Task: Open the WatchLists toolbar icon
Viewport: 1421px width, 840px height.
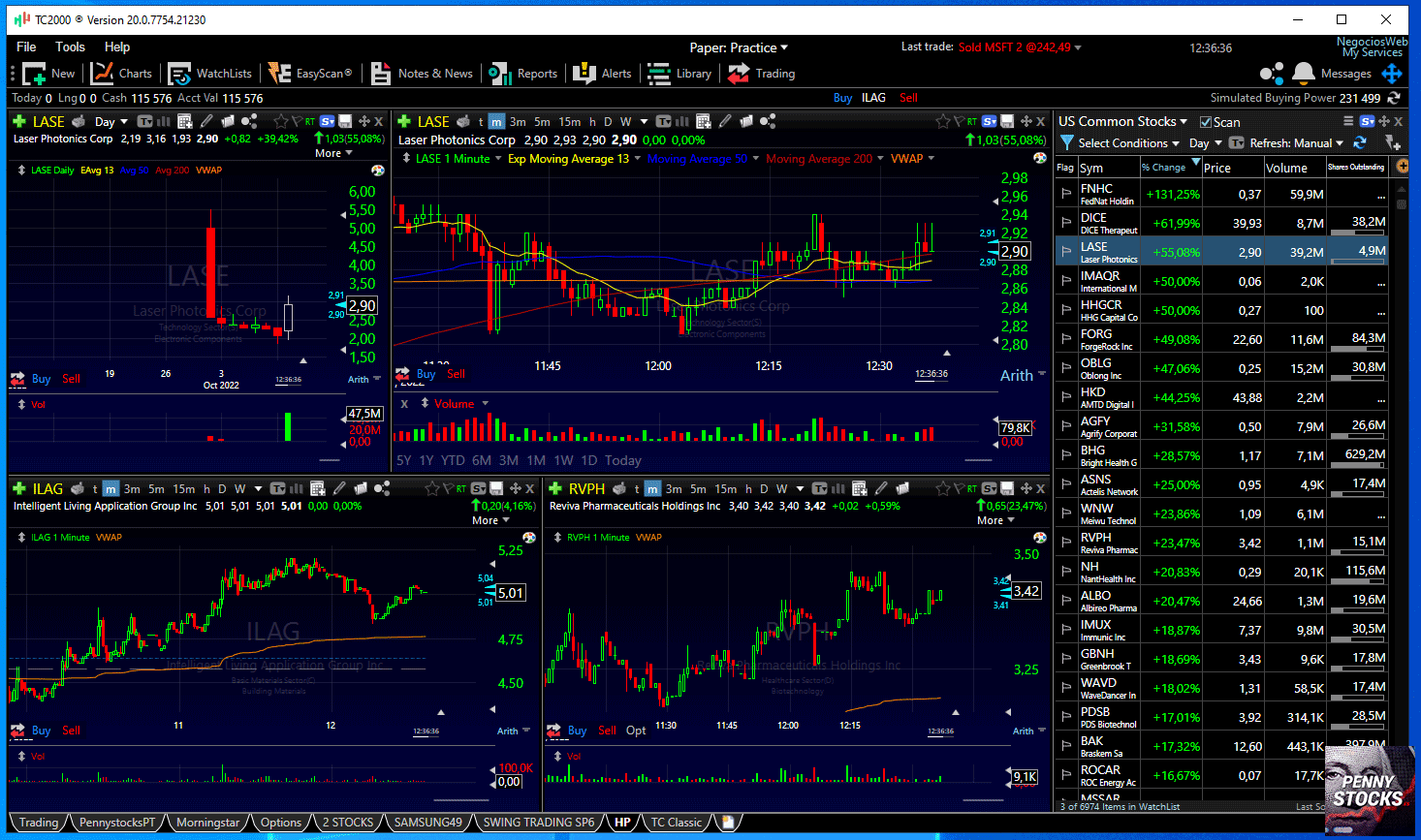Action: tap(179, 74)
